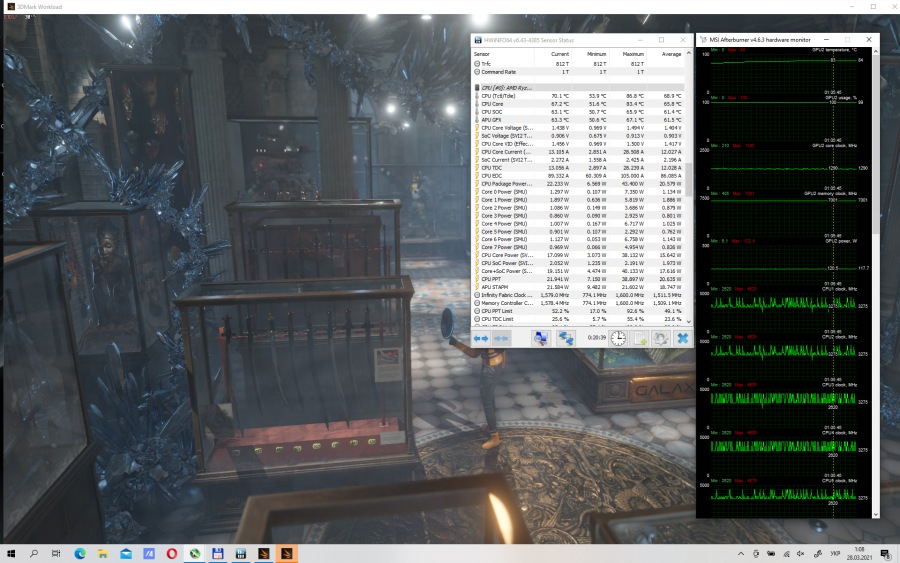
Task: Select the APU GFX temperature row
Action: [578, 120]
